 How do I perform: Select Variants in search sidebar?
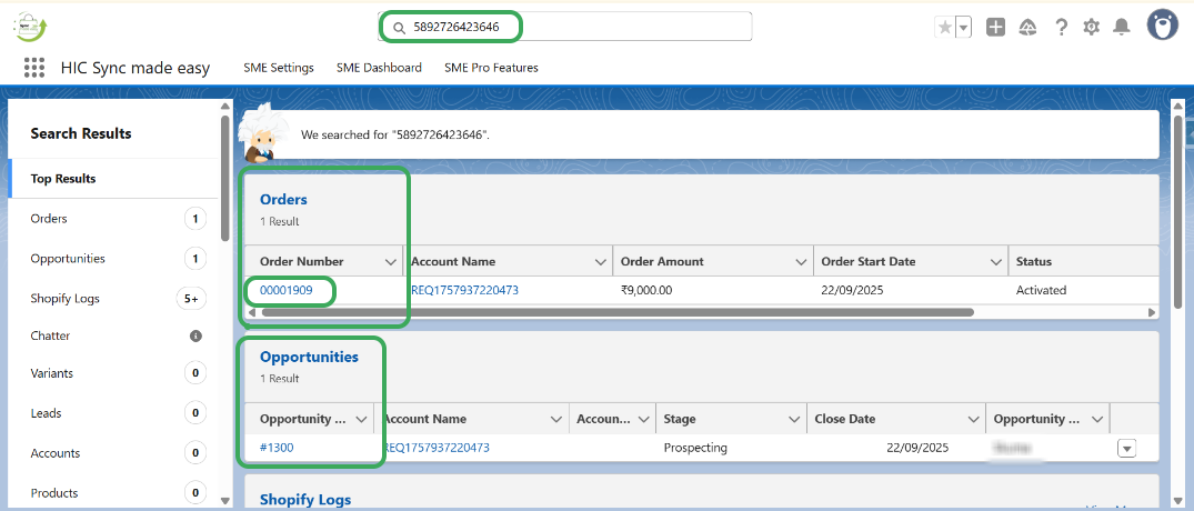[x=113, y=374]
